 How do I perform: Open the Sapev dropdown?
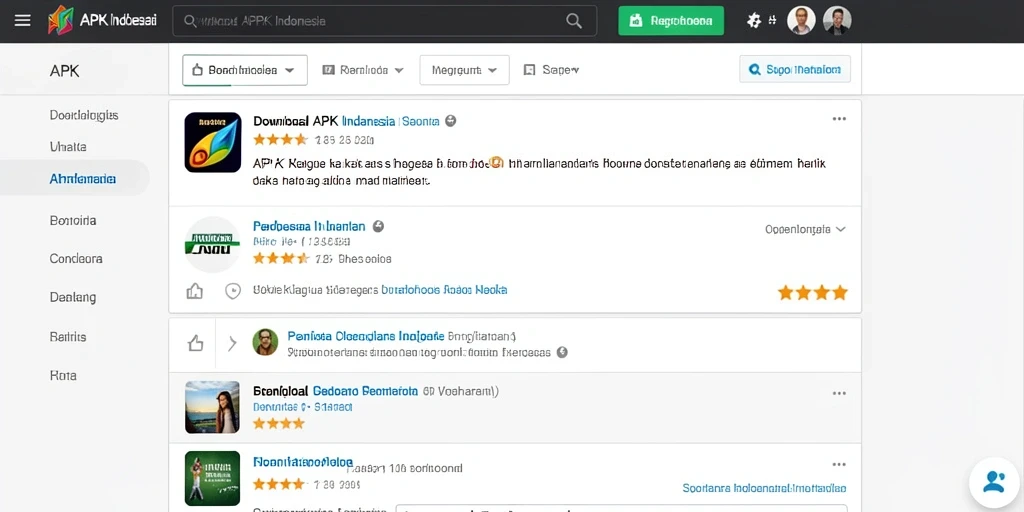coord(551,70)
